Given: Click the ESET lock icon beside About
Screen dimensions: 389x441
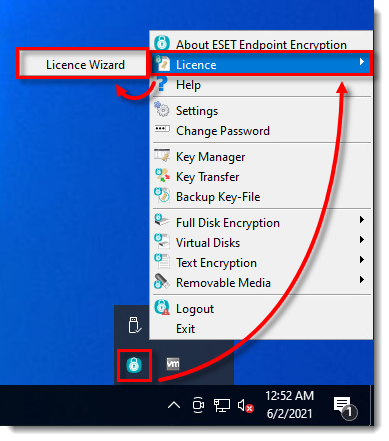Looking at the screenshot, I should tap(162, 43).
